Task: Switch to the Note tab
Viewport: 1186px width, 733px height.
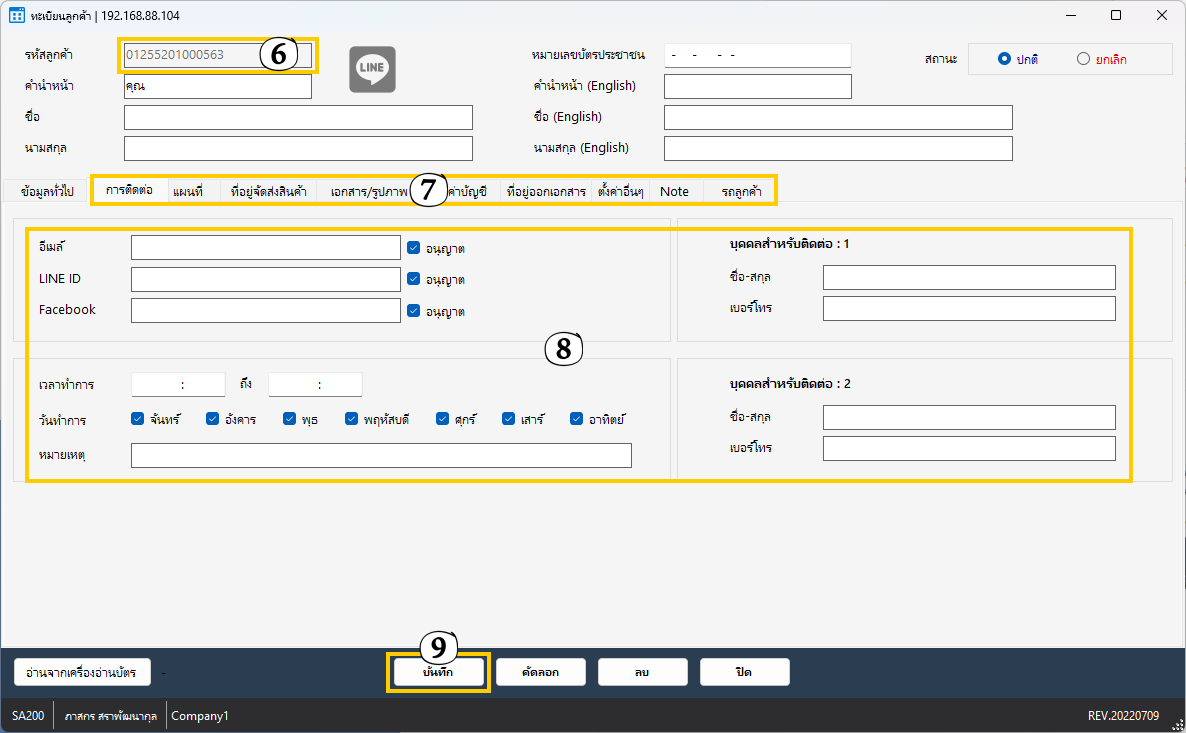Action: pyautogui.click(x=674, y=191)
